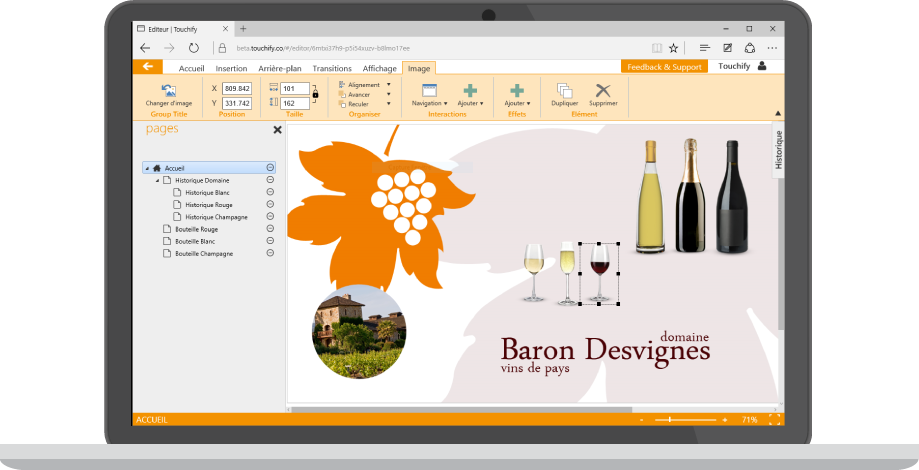Click the zoom out minus icon
Viewport: 919px width, 470px height.
[642, 420]
